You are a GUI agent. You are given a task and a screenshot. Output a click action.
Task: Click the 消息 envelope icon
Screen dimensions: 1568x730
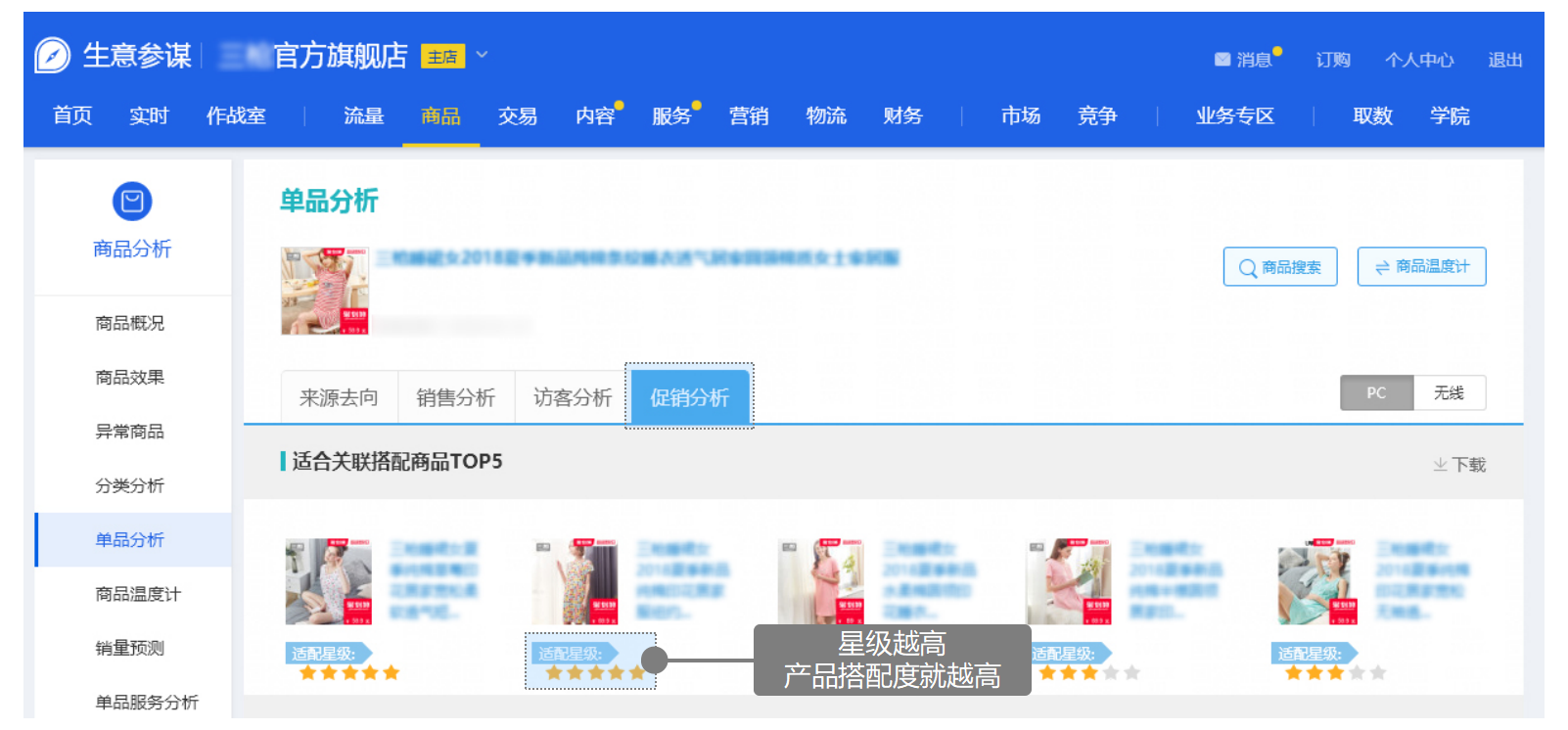coord(1222,60)
